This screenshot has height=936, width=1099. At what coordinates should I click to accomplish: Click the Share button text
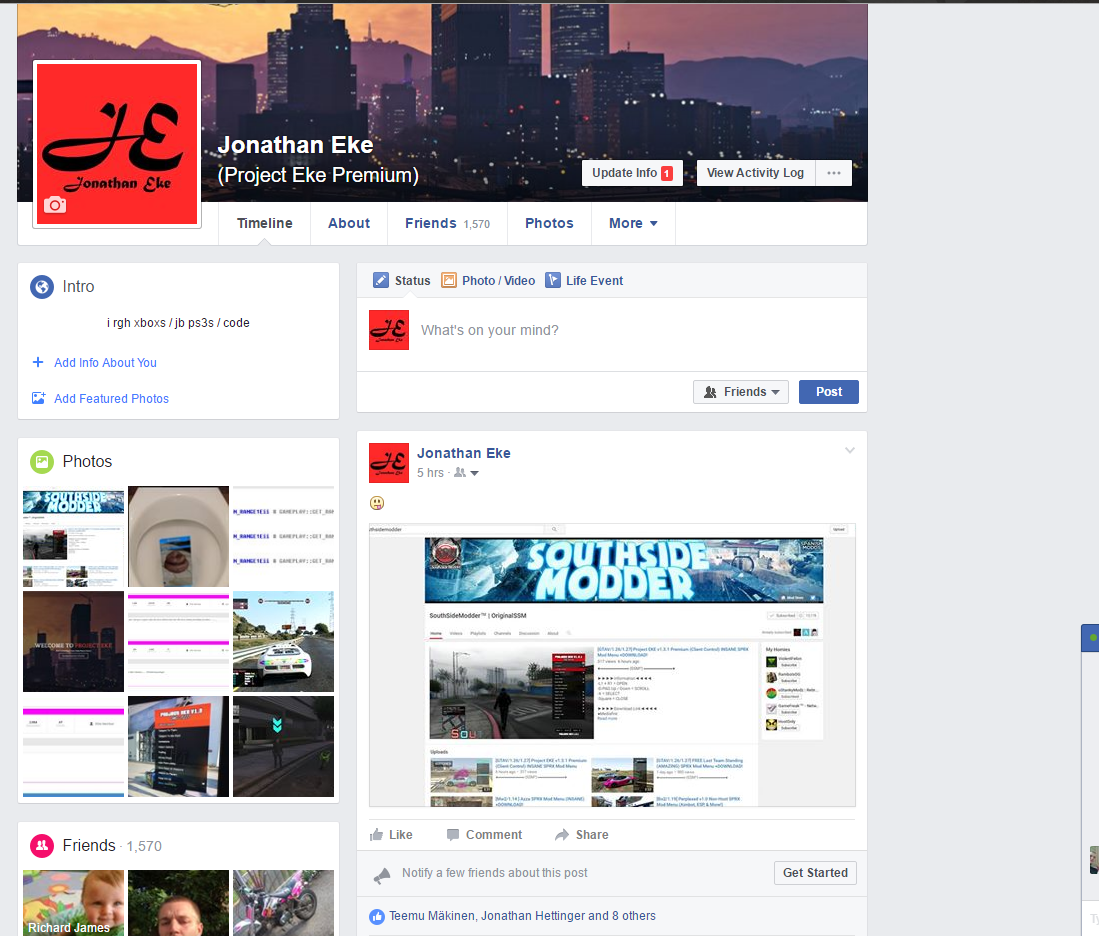(592, 834)
